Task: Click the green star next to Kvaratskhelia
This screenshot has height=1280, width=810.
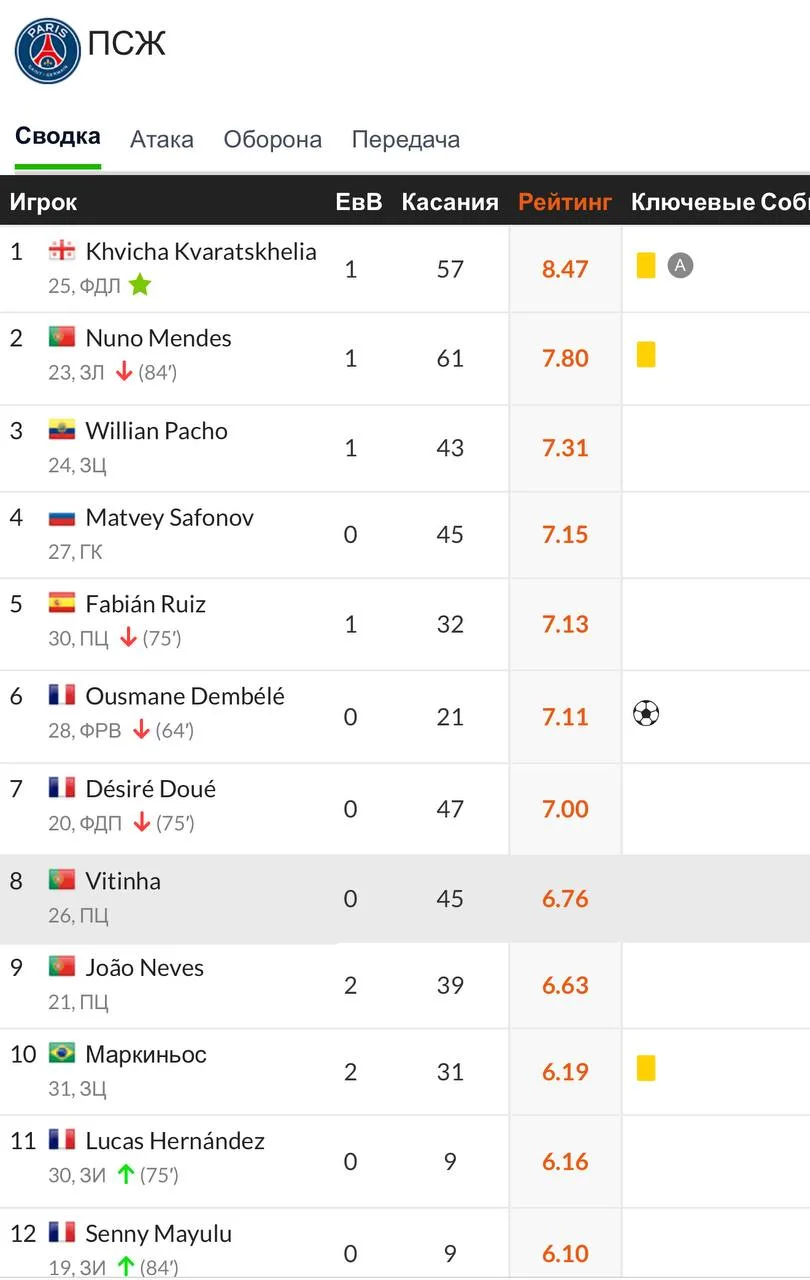Action: (x=140, y=286)
